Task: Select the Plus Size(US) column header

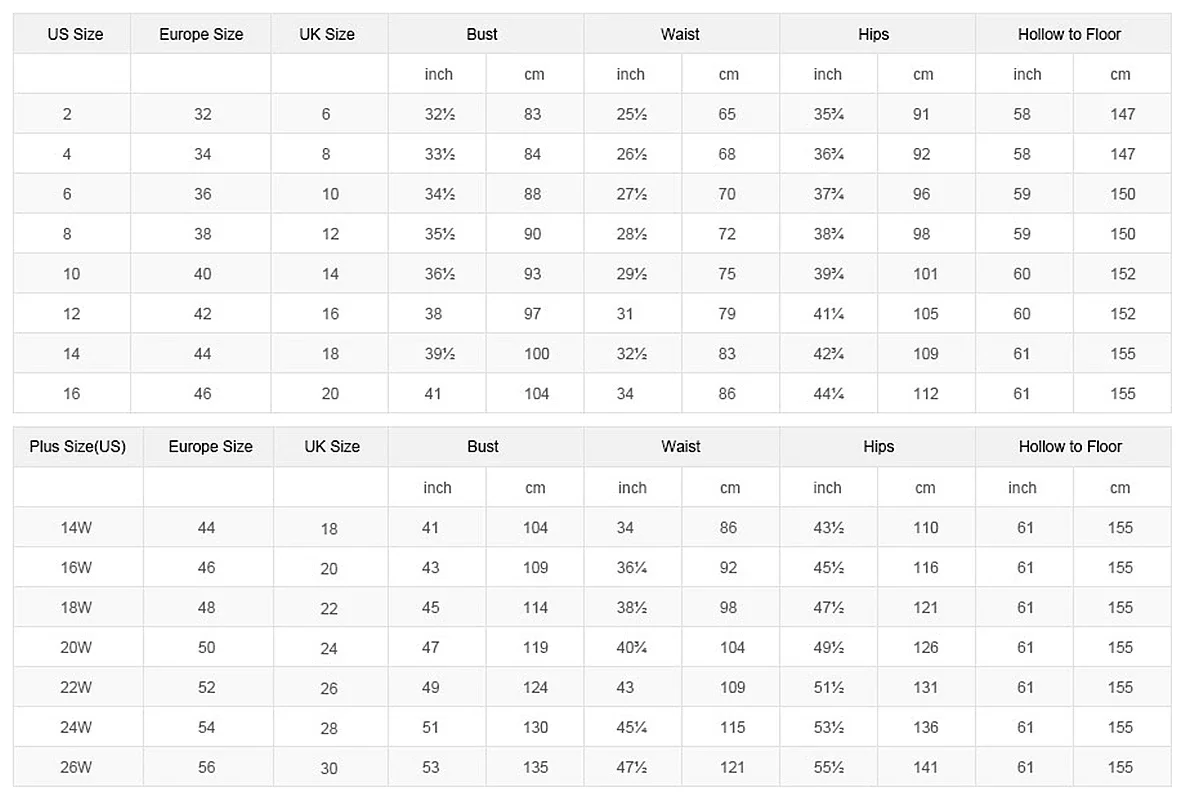Action: tap(78, 447)
